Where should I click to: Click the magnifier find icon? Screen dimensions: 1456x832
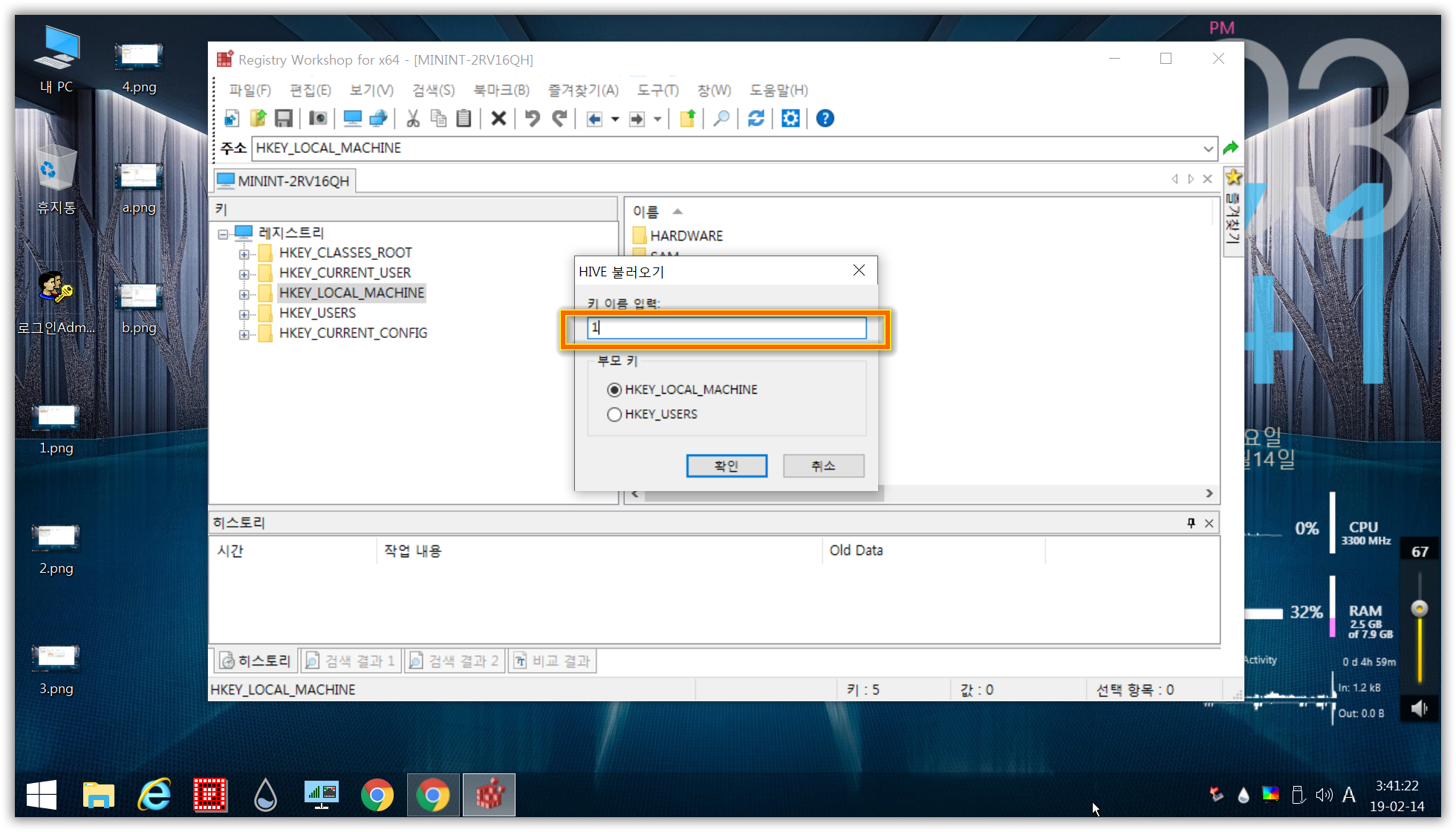pos(721,119)
